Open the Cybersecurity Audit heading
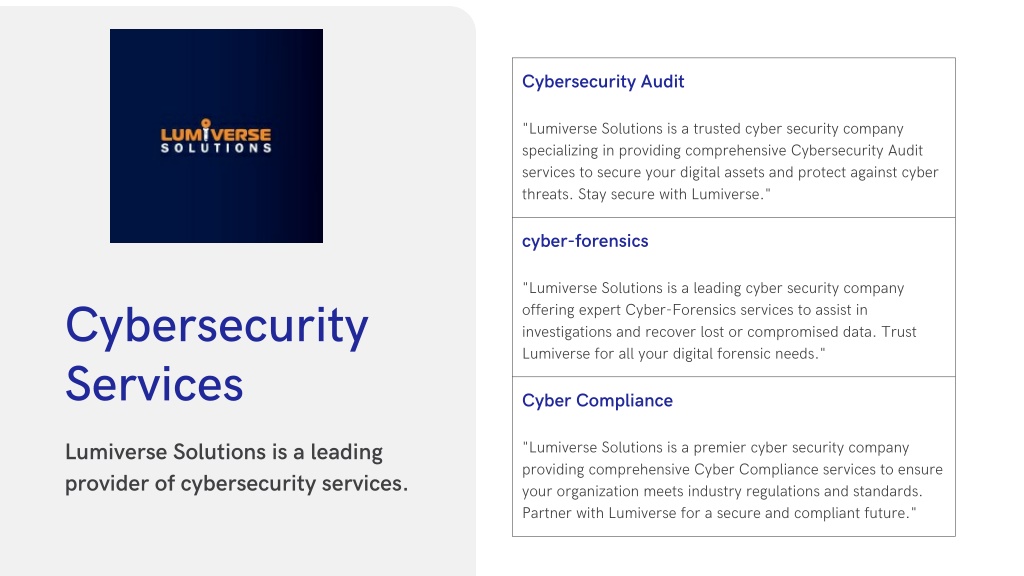Screen dimensions: 1024x576 coord(603,82)
